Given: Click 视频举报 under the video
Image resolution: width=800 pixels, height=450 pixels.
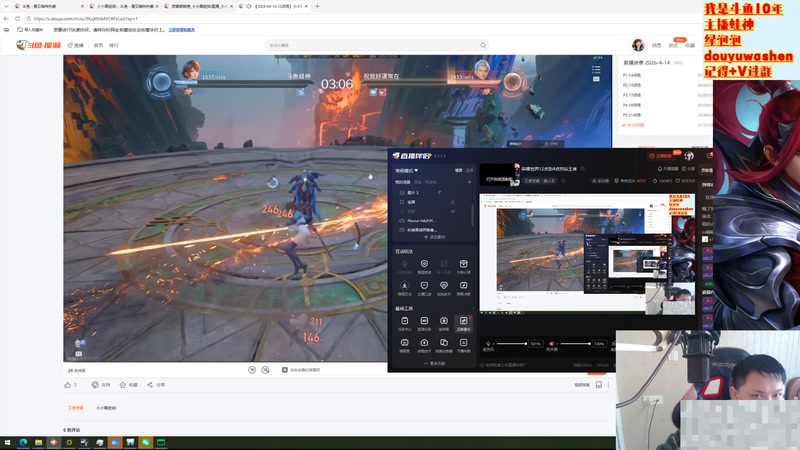Looking at the screenshot, I should [582, 385].
